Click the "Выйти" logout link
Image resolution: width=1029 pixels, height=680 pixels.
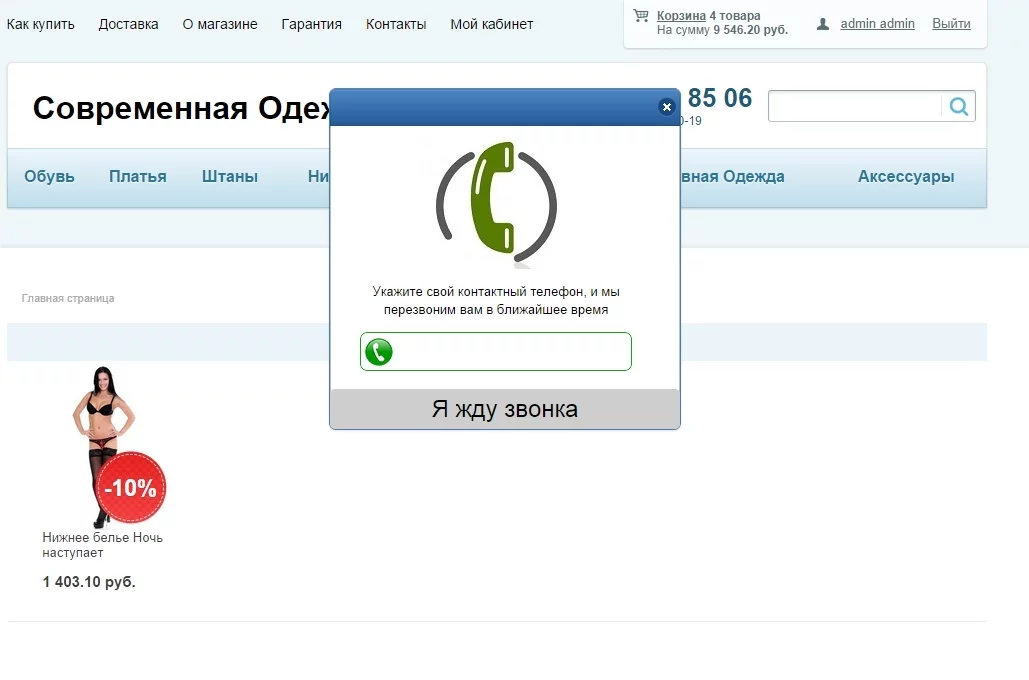(x=951, y=24)
